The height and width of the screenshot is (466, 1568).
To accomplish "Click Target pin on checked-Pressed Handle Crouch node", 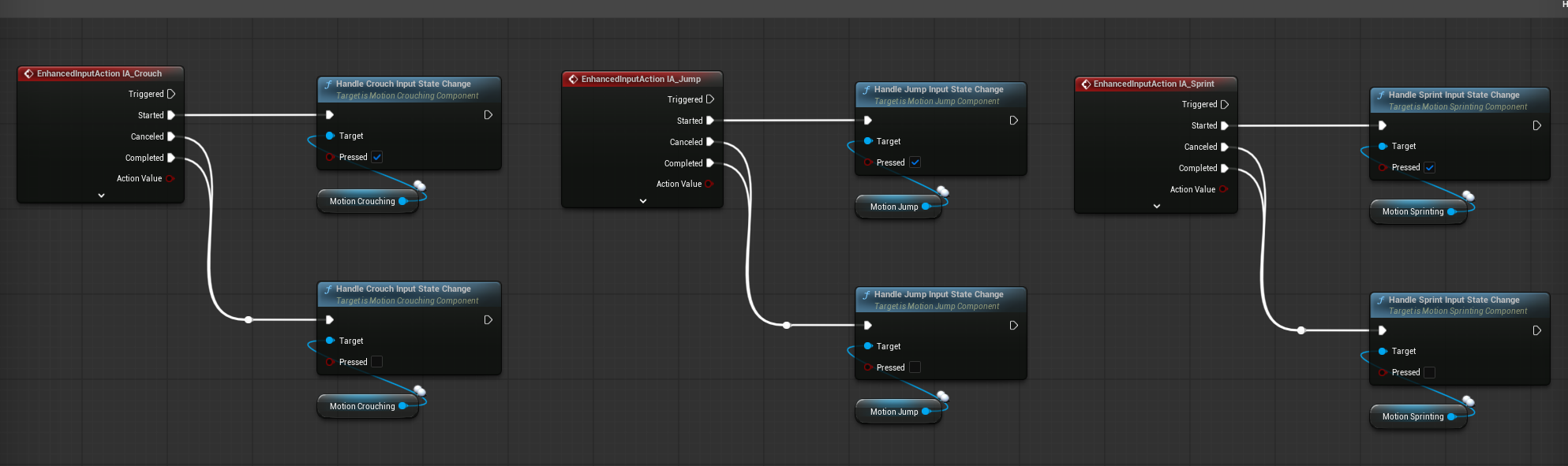I will tap(330, 136).
